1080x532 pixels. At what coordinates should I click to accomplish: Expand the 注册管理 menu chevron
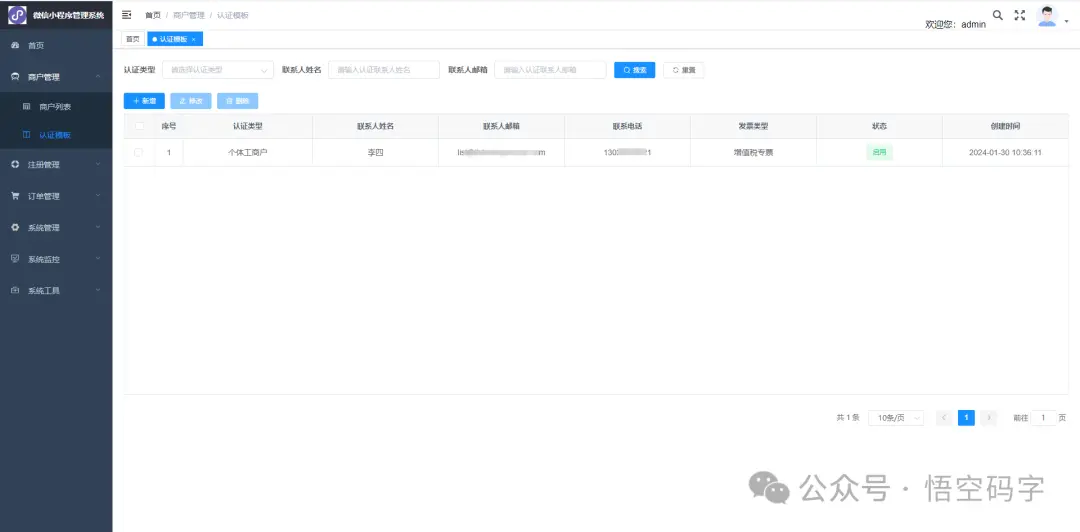98,164
